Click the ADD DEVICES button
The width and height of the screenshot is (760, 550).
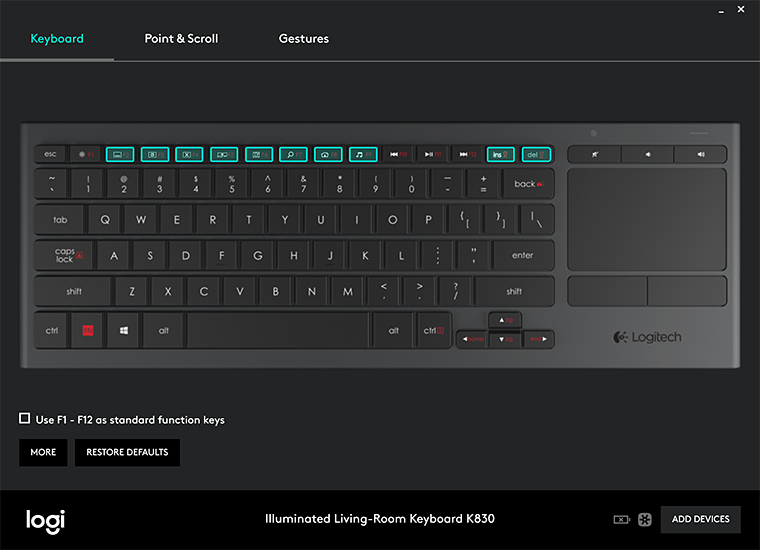pos(700,519)
